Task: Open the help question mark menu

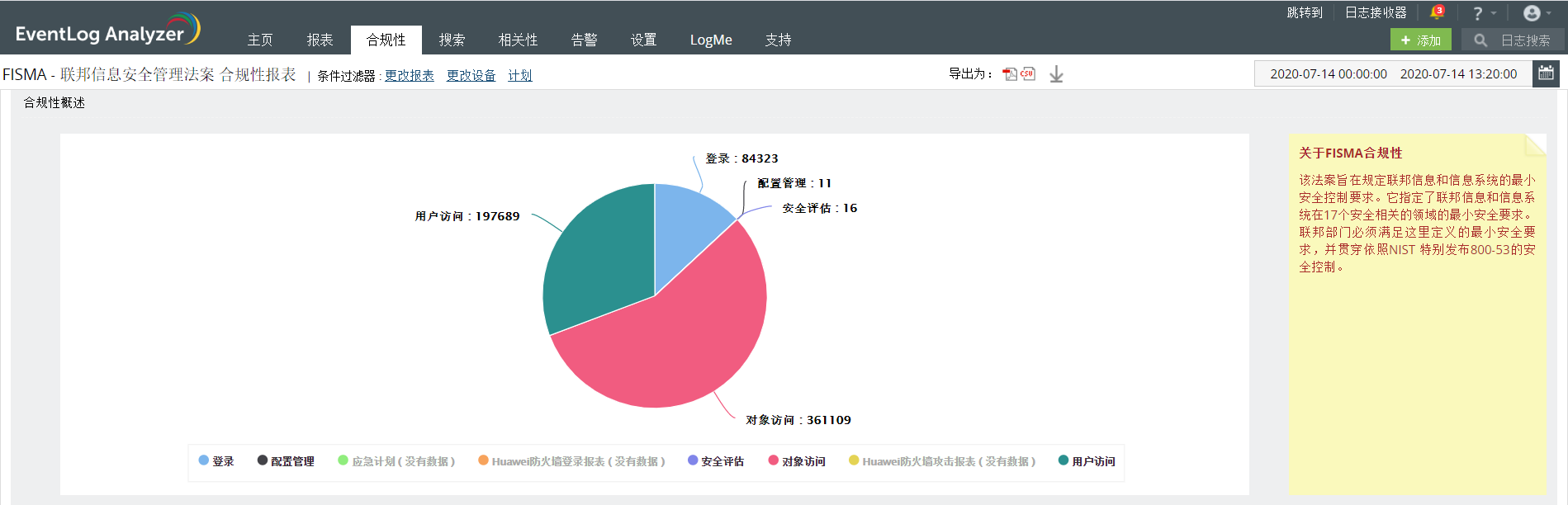Action: pyautogui.click(x=1484, y=13)
